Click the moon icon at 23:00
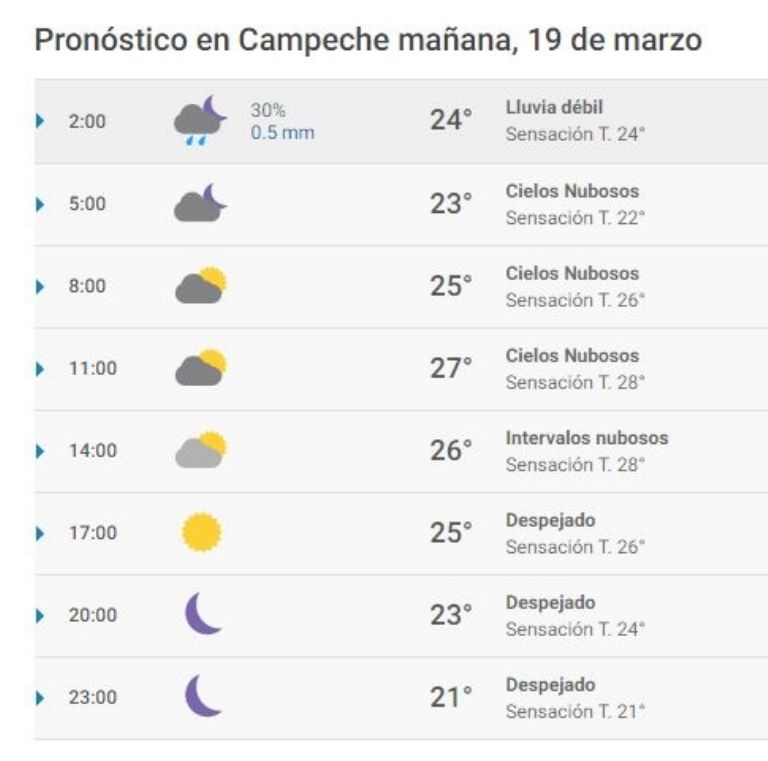Image resolution: width=768 pixels, height=761 pixels. coord(203,696)
